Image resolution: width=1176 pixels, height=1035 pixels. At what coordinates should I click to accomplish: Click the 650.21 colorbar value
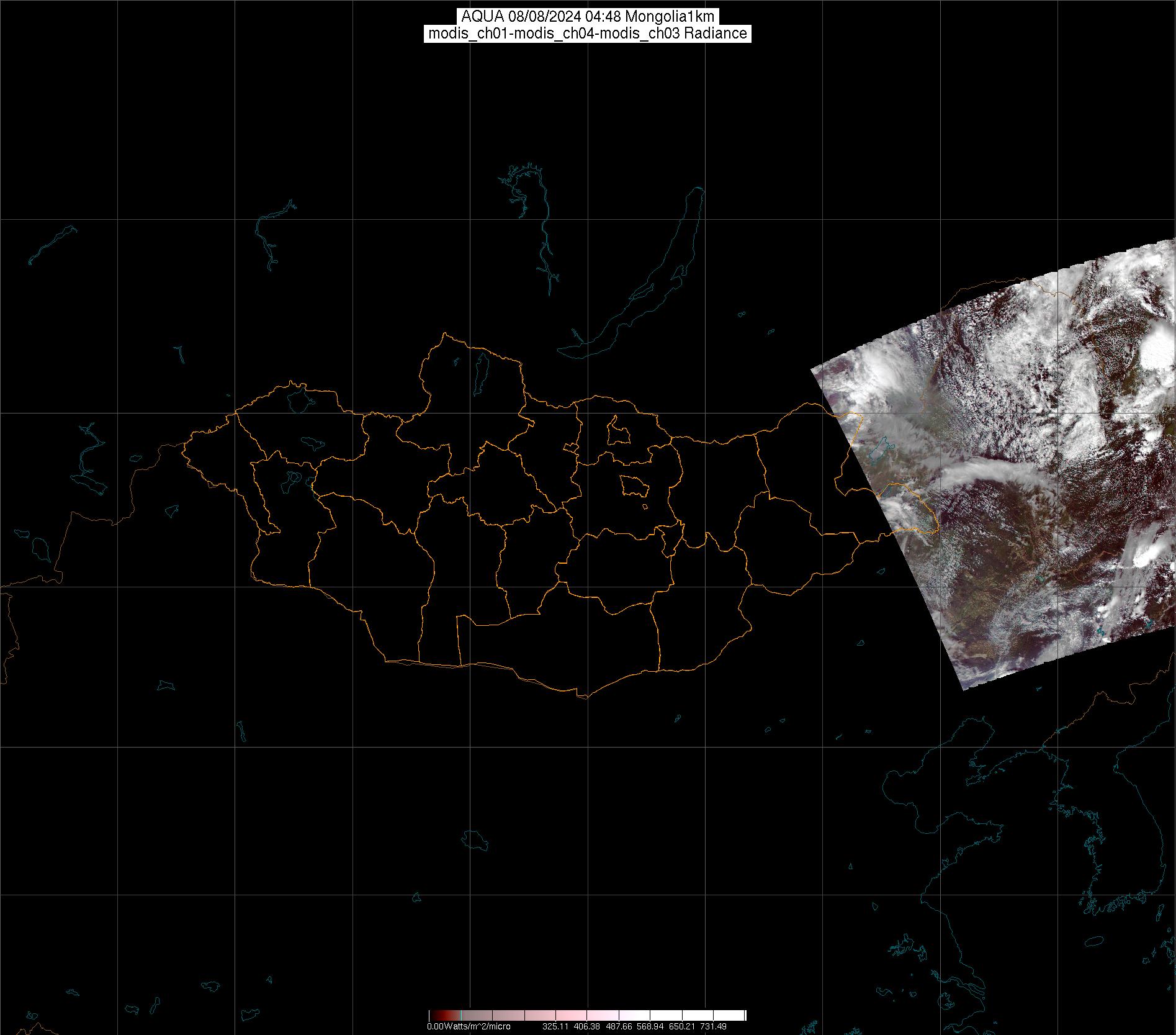click(681, 1026)
